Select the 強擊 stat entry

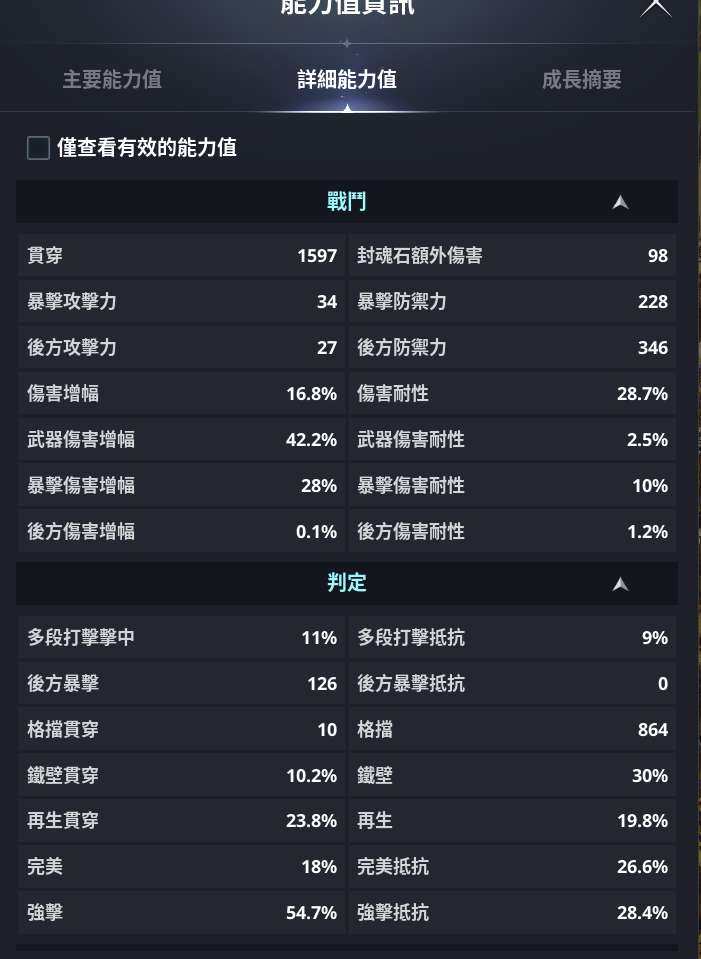pyautogui.click(x=181, y=914)
